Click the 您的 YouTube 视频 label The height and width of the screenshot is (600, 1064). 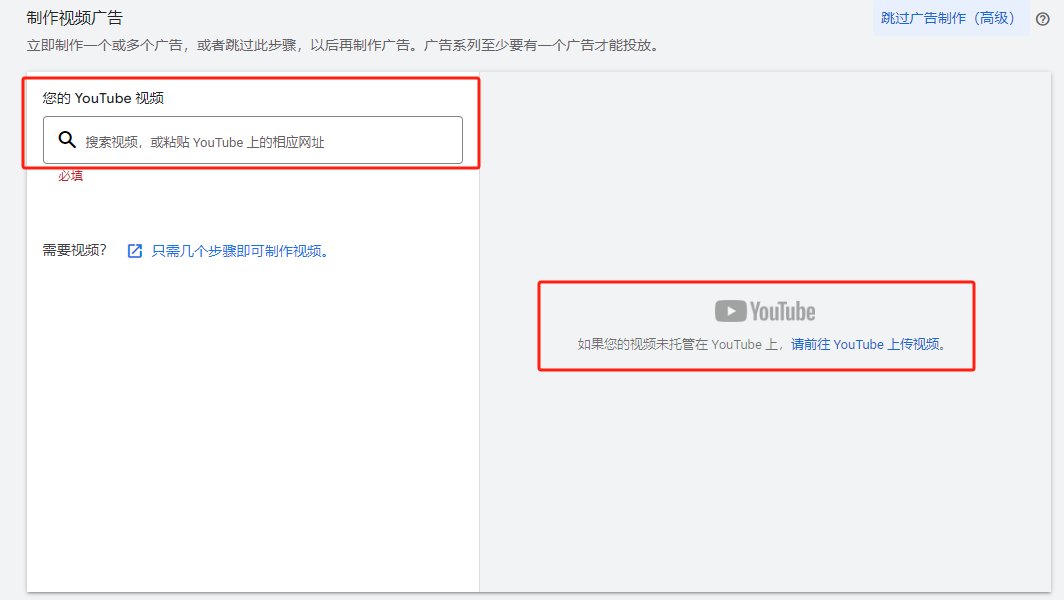tap(103, 98)
